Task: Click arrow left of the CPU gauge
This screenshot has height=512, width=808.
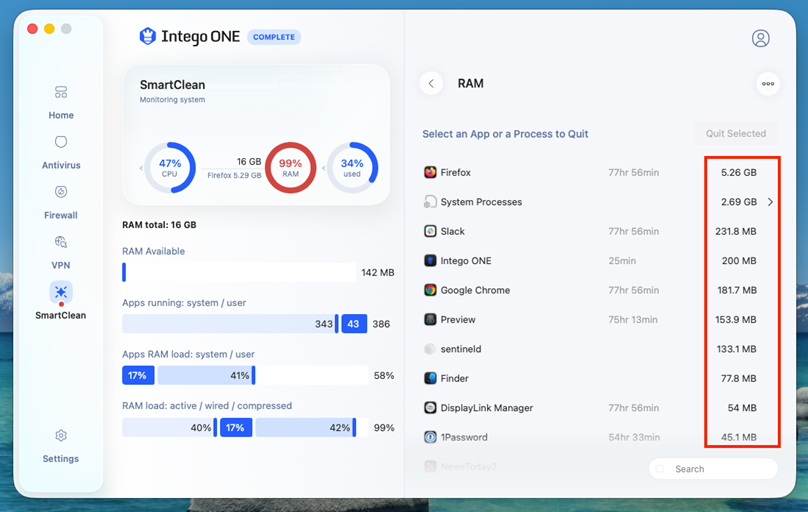Action: coord(141,168)
